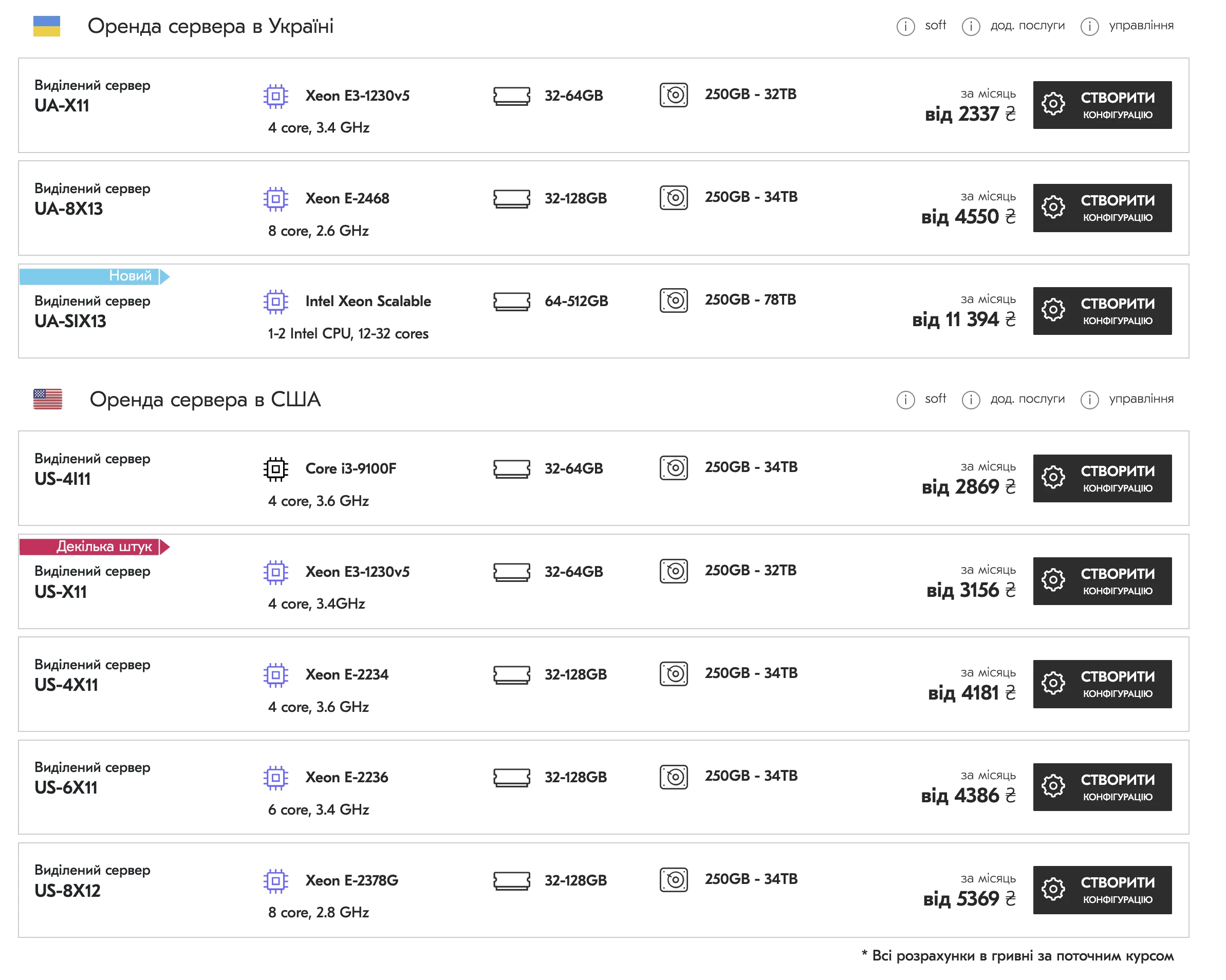Create configuration for UA-8X13 server
1226x980 pixels.
point(1102,208)
